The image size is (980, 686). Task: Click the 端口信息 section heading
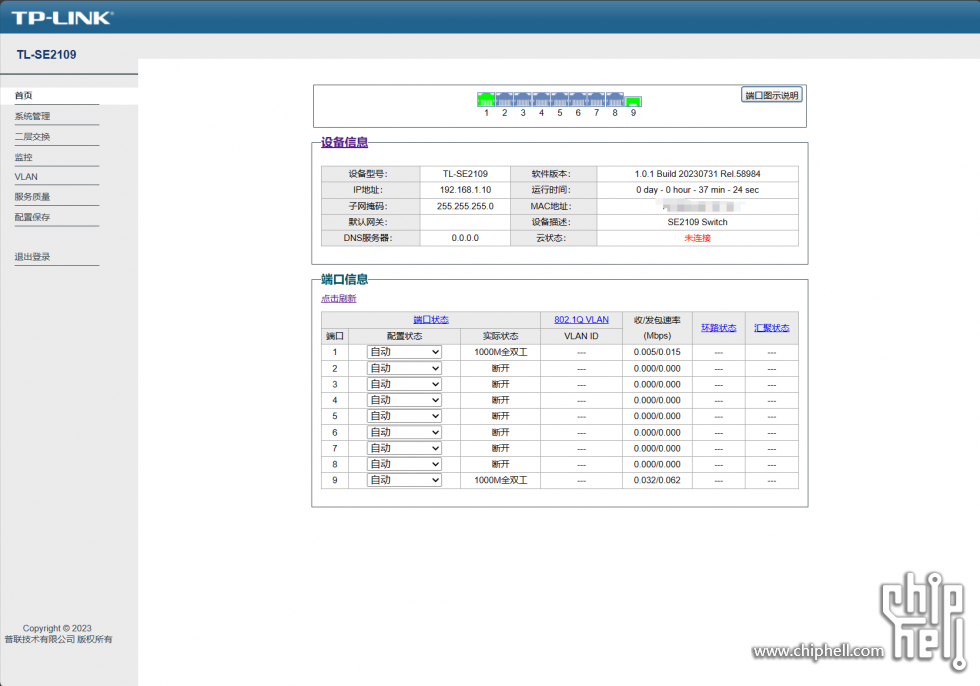(x=344, y=279)
